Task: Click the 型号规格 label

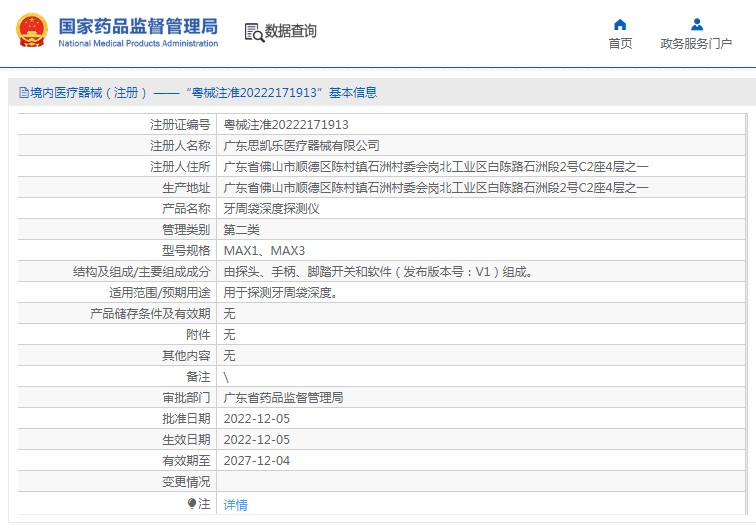Action: [186, 251]
